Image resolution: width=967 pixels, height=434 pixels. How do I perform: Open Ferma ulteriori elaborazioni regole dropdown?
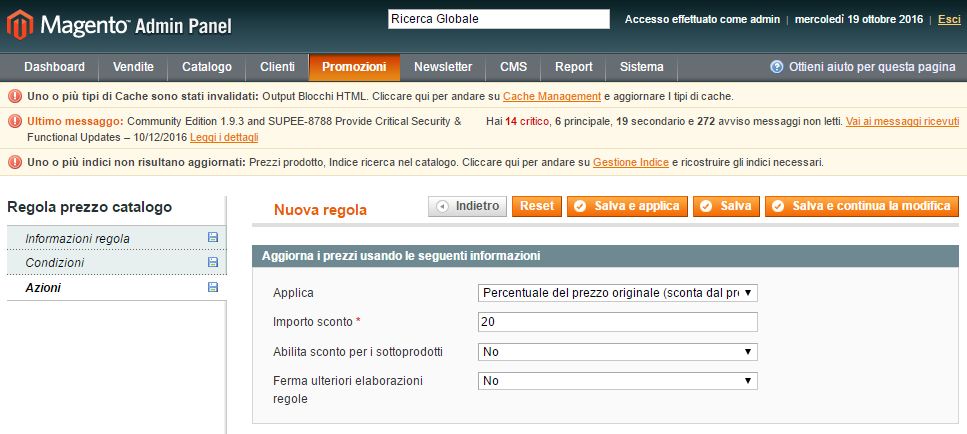coord(617,381)
